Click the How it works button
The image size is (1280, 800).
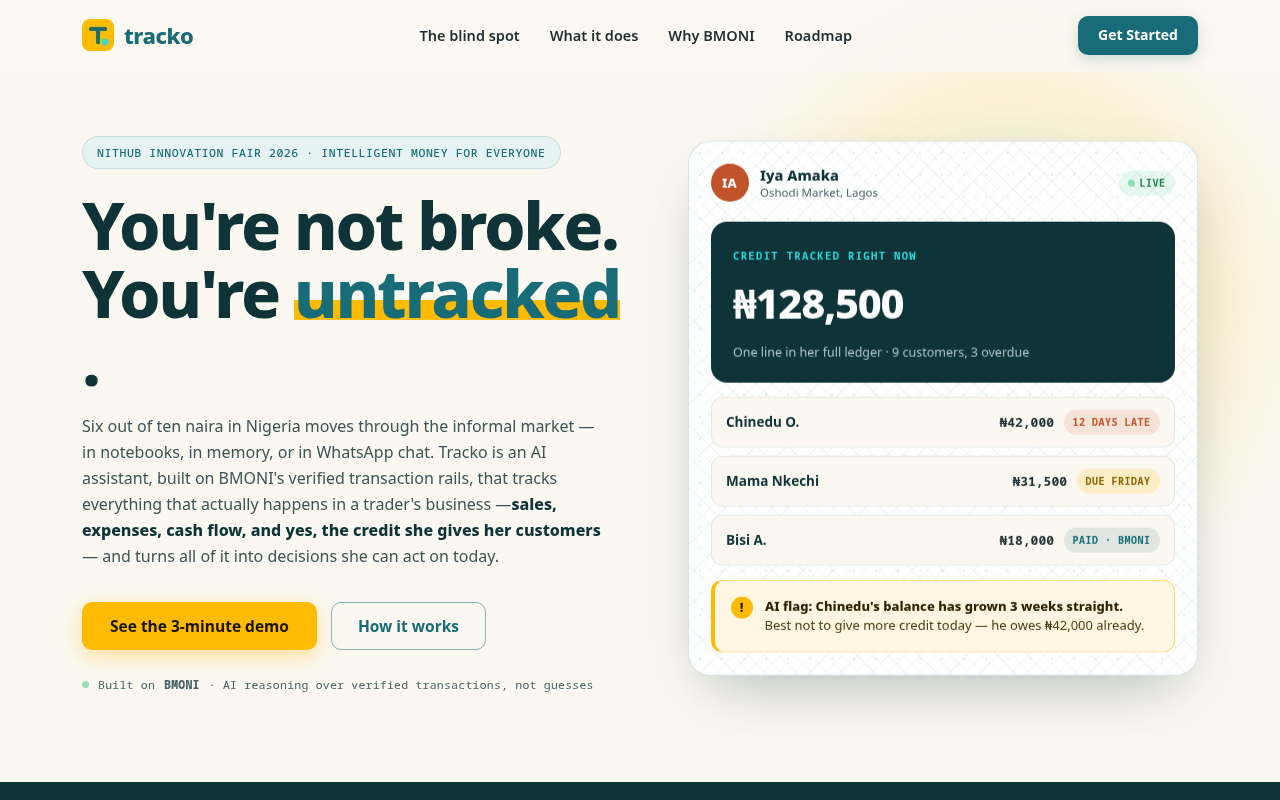click(408, 626)
